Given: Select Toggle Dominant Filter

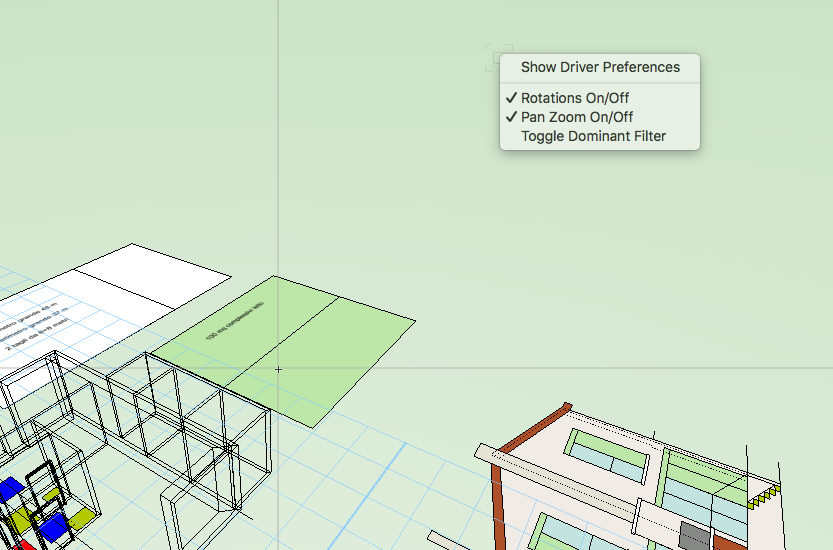Looking at the screenshot, I should (593, 136).
